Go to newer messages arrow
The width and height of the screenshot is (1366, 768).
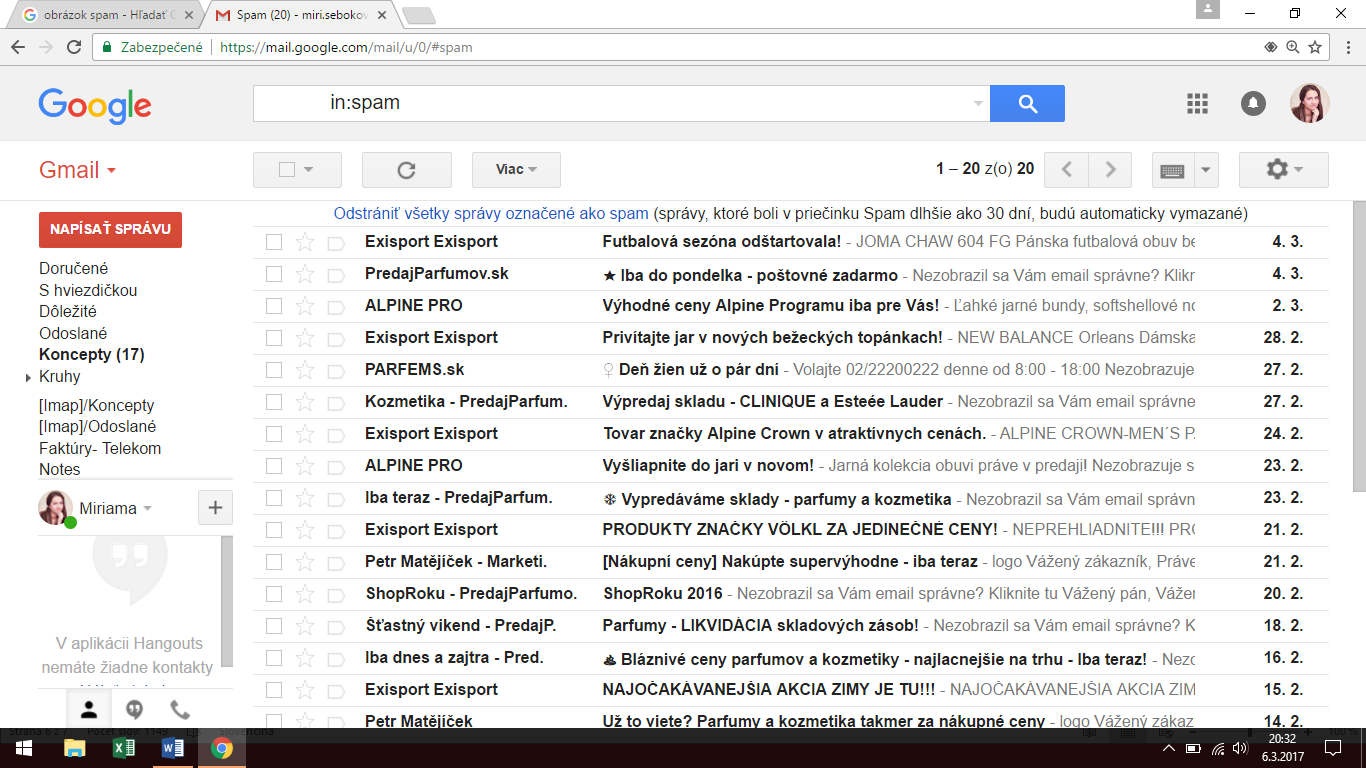tap(1066, 170)
